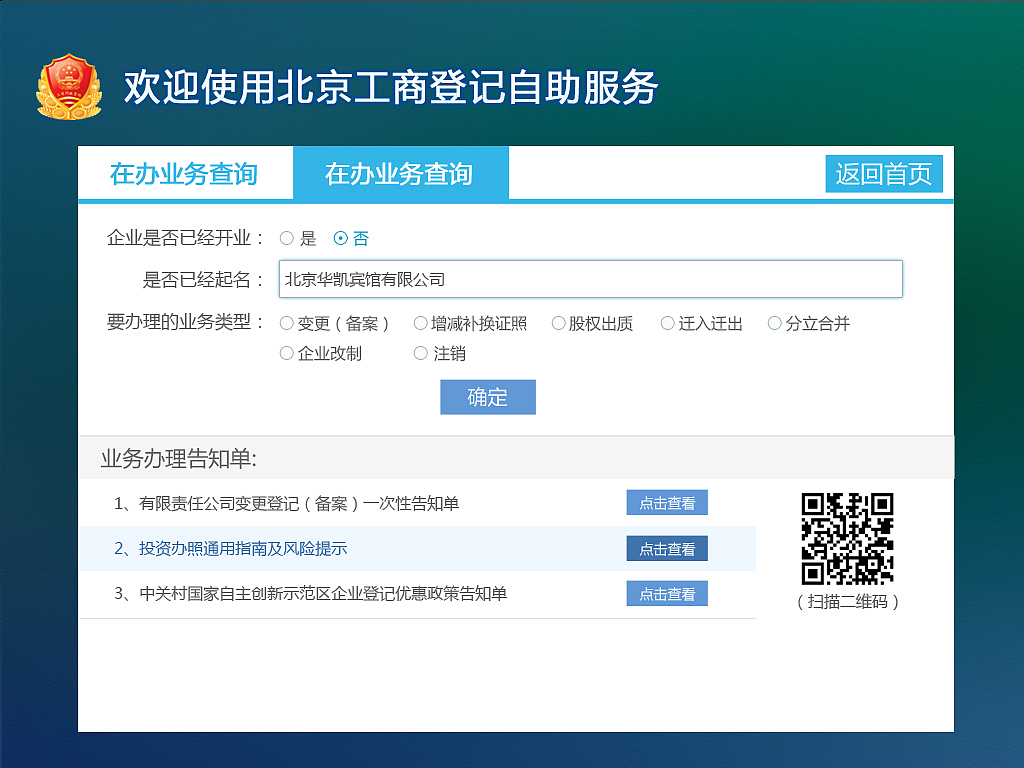Image resolution: width=1024 pixels, height=768 pixels.
Task: Switch to the highlighted 在办业务查询 tab
Action: tap(401, 172)
